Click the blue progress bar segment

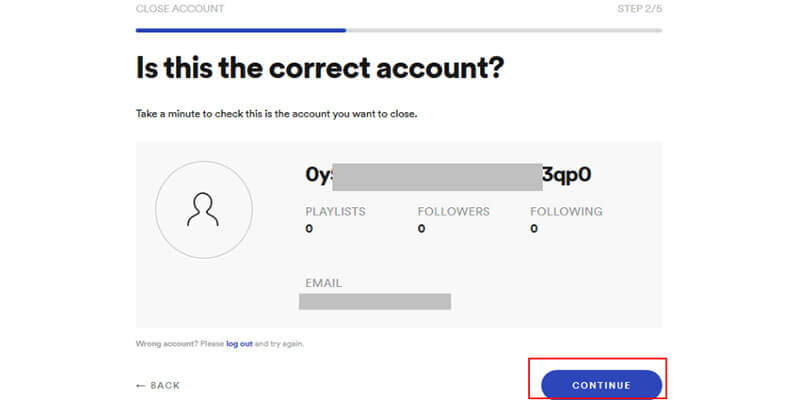click(x=241, y=30)
